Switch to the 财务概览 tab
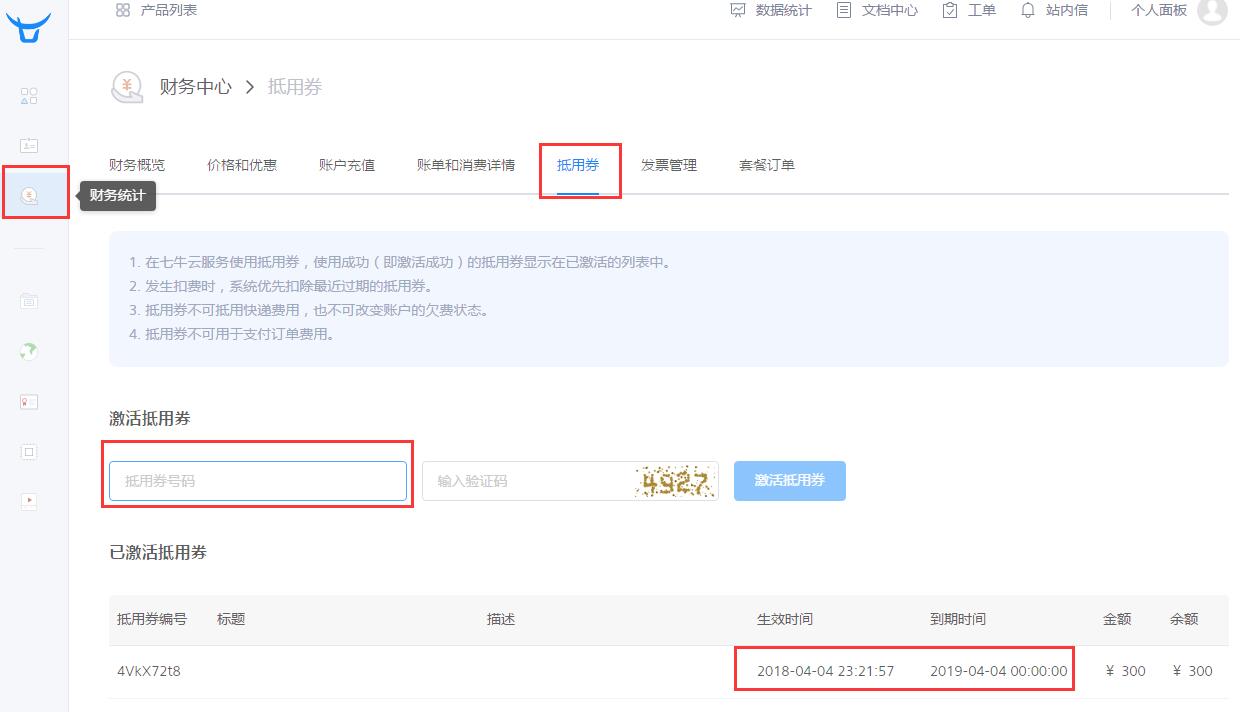This screenshot has height=712, width=1240. point(137,165)
